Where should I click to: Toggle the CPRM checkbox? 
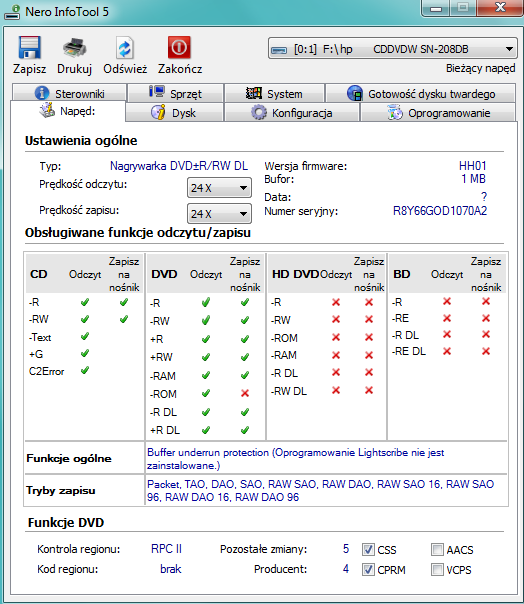(368, 569)
